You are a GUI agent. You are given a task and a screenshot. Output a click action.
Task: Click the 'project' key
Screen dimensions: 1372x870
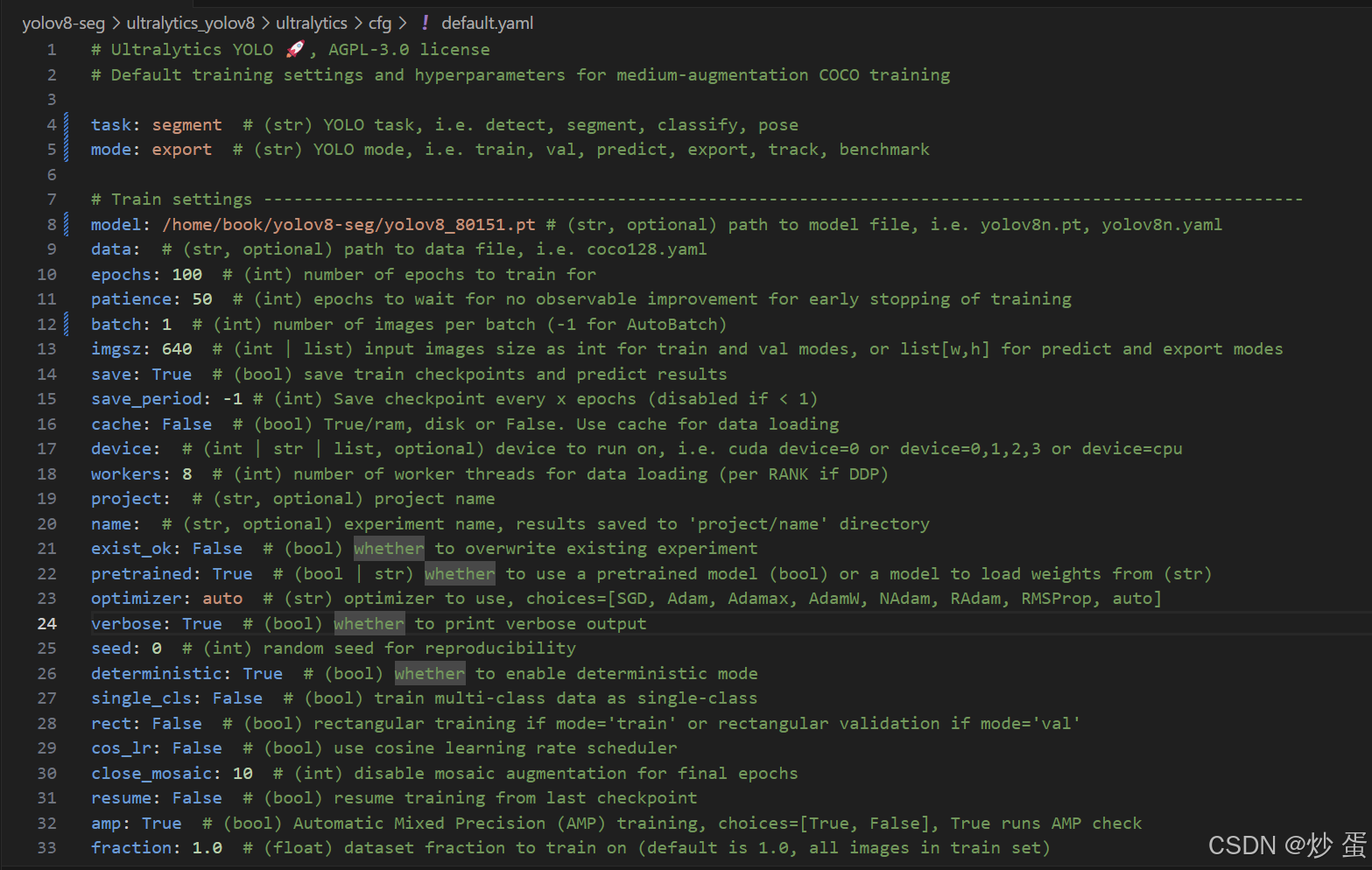click(126, 499)
